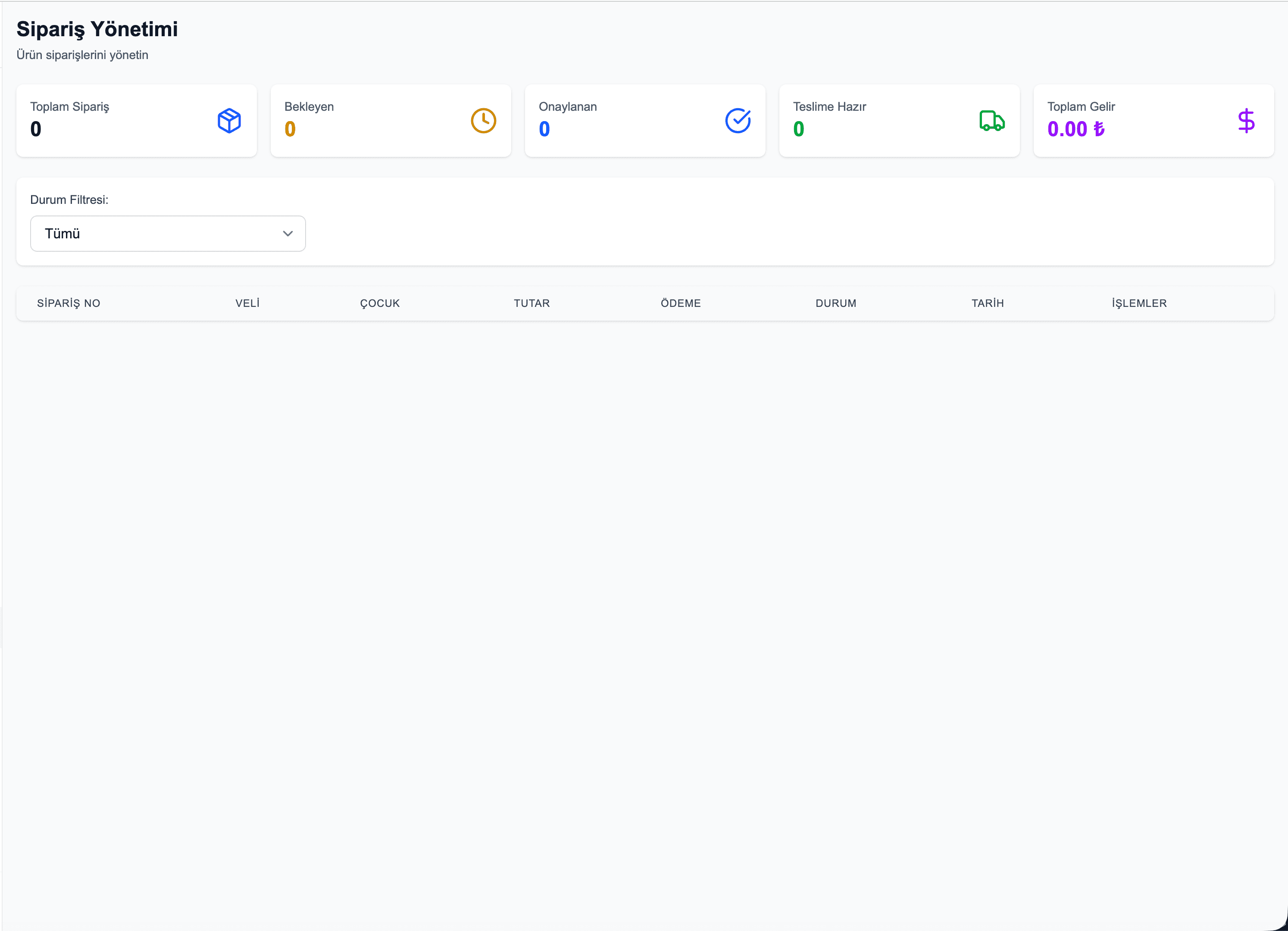Click the TARİH column header
The width and height of the screenshot is (1288, 931).
click(x=988, y=303)
